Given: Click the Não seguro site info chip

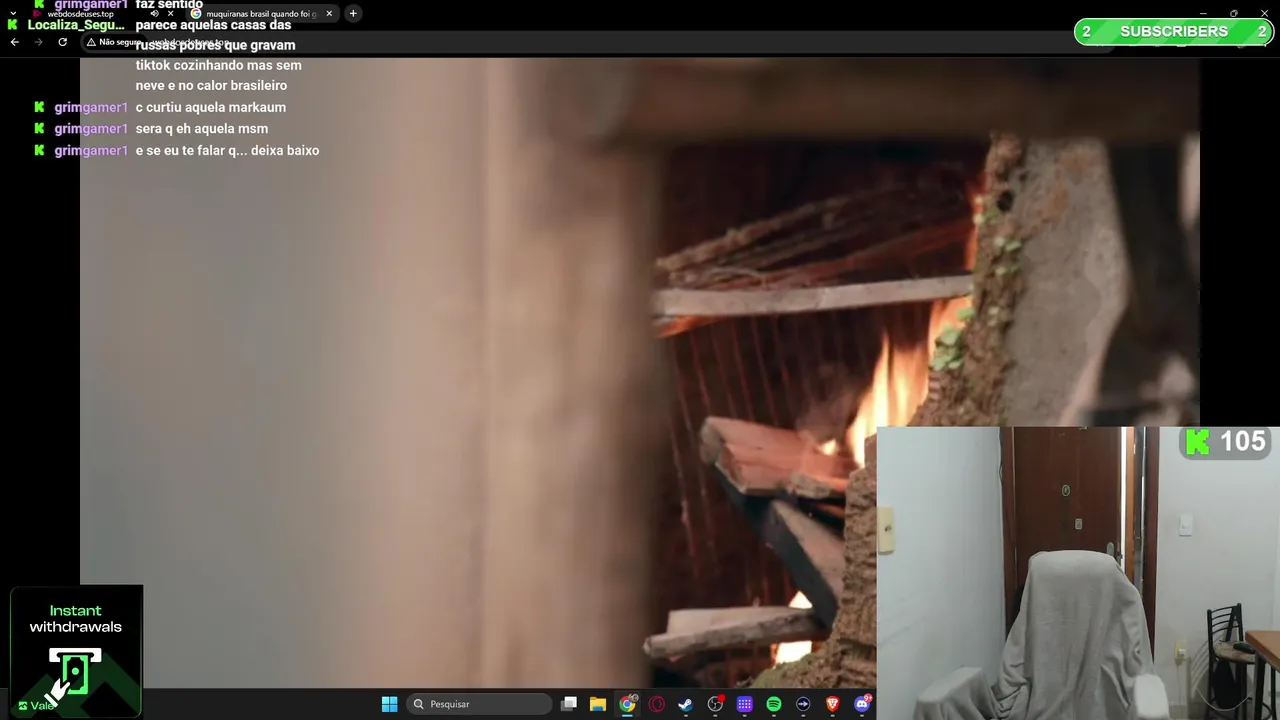Looking at the screenshot, I should [x=113, y=42].
